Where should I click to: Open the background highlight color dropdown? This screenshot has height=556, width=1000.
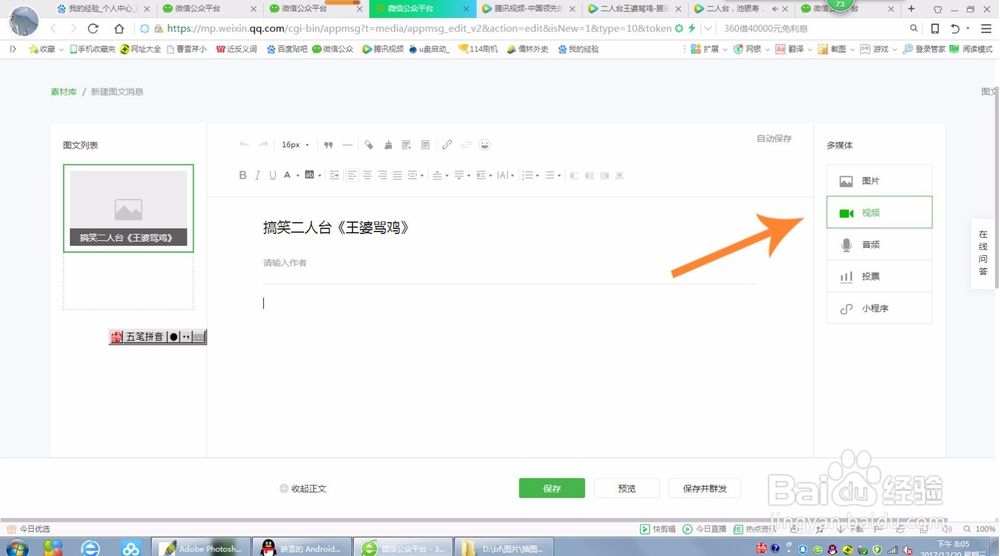pos(320,176)
